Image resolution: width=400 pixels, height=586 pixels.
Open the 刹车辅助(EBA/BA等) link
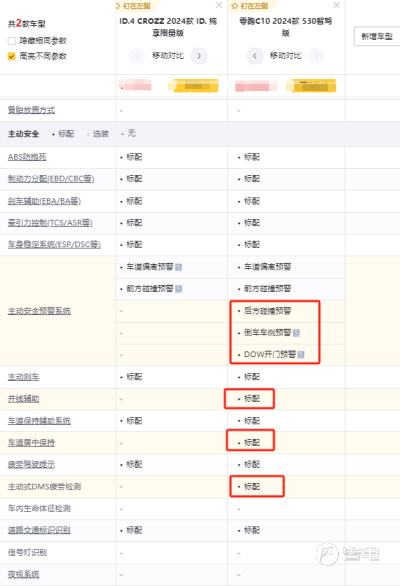[x=44, y=201]
